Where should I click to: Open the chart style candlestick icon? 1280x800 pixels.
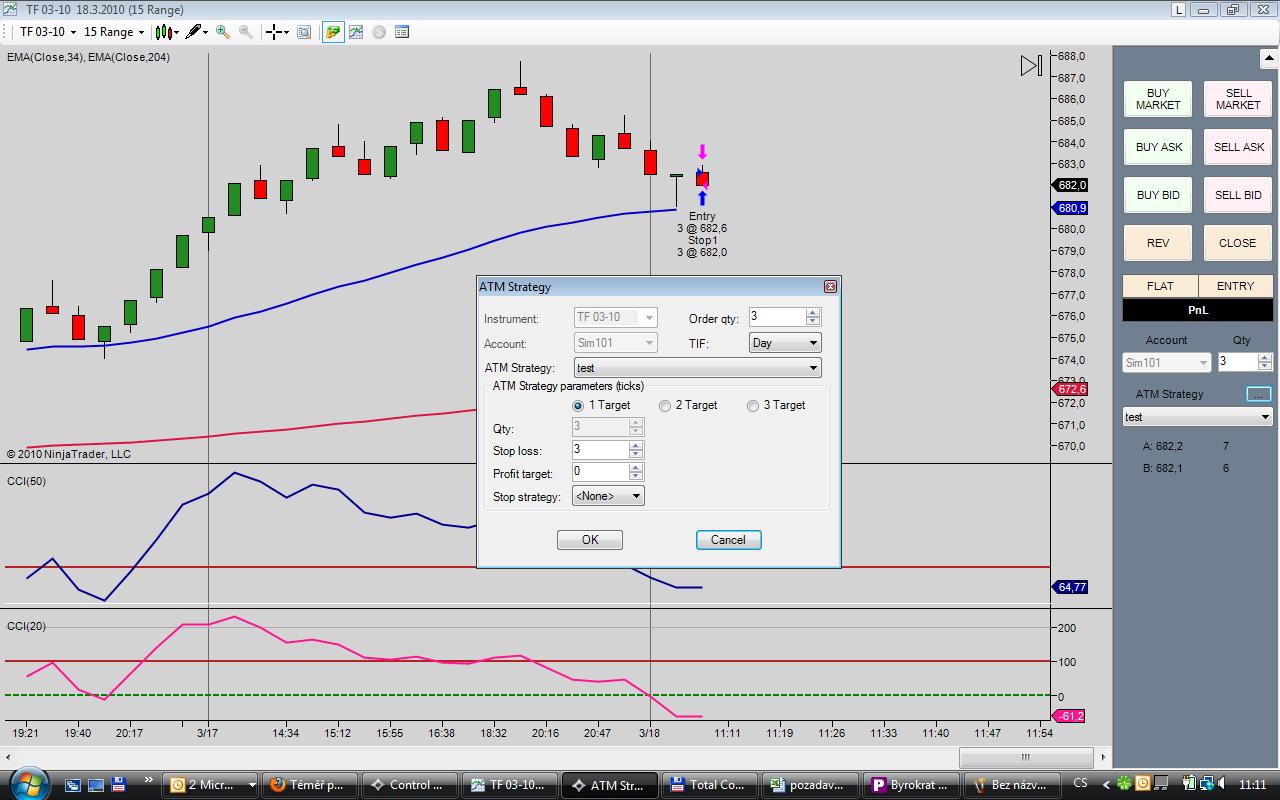(x=164, y=32)
